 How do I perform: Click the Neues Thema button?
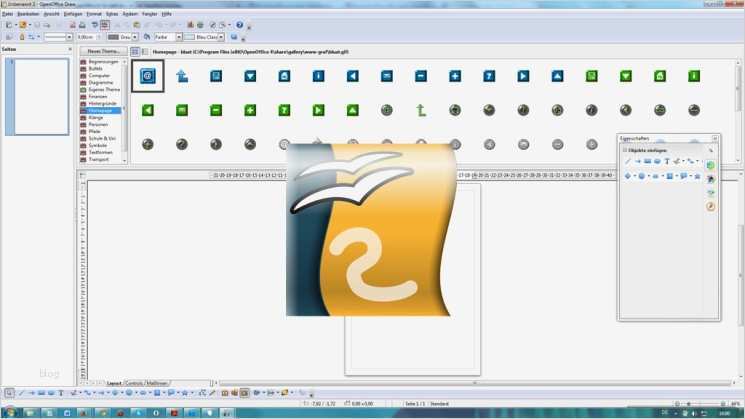coord(104,51)
